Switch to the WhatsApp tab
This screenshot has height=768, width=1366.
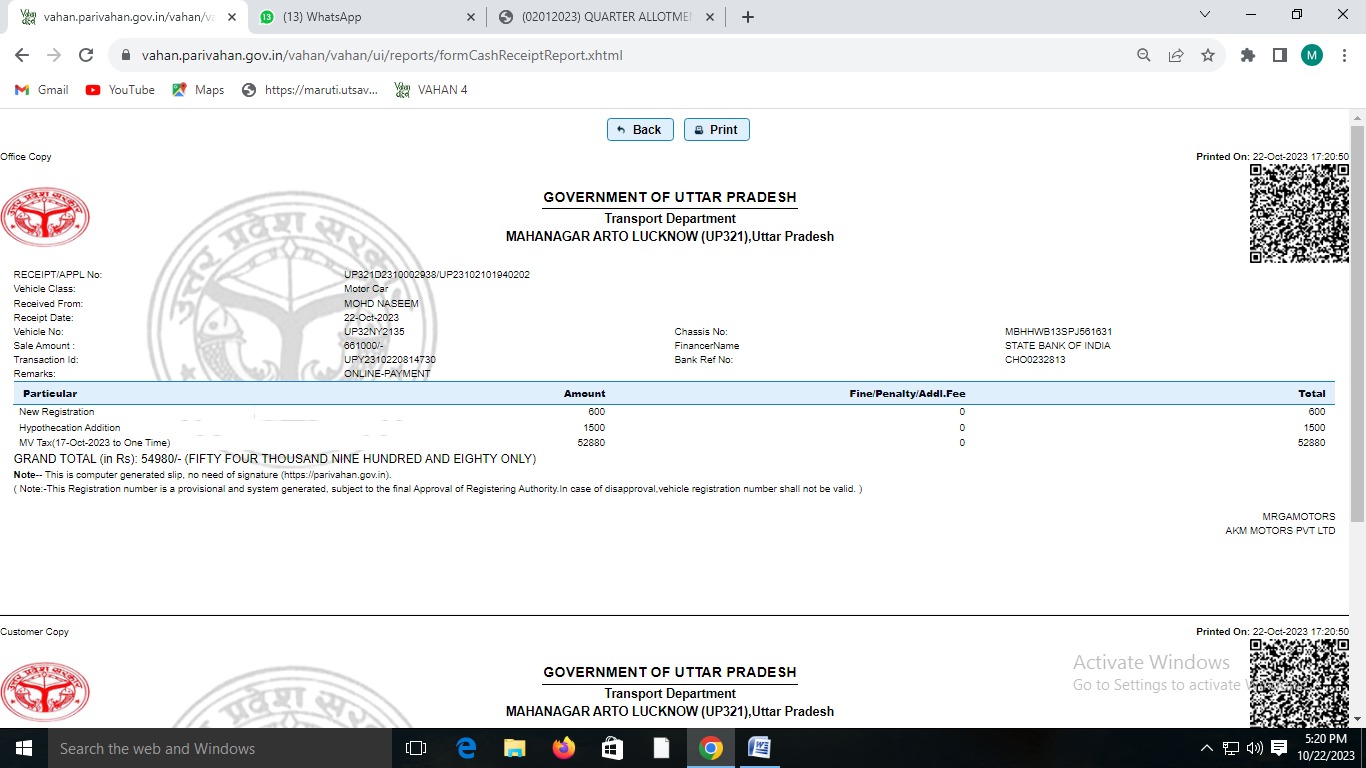[367, 17]
